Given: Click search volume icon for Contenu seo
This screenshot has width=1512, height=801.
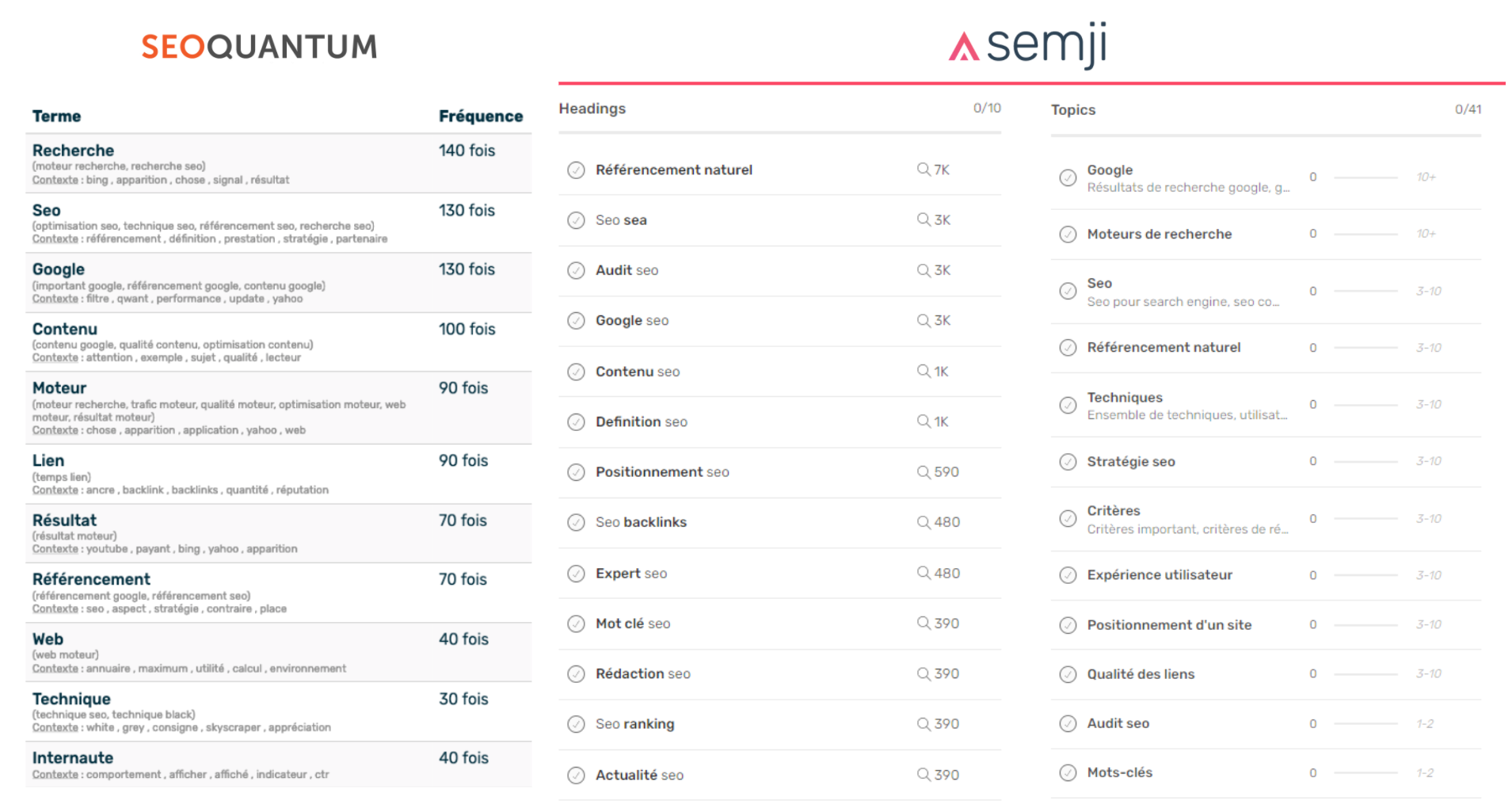Looking at the screenshot, I should [x=924, y=371].
